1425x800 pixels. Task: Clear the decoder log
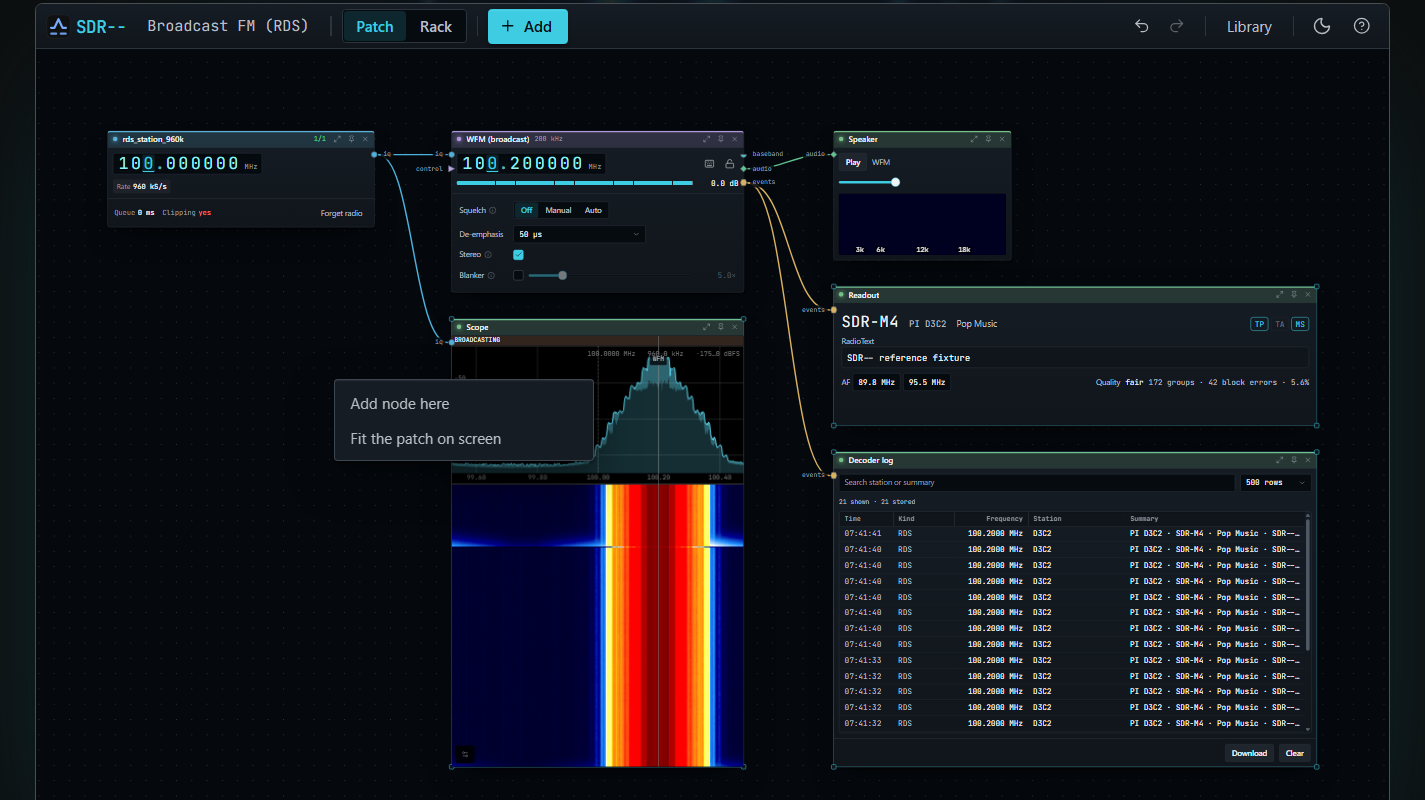coord(1295,753)
